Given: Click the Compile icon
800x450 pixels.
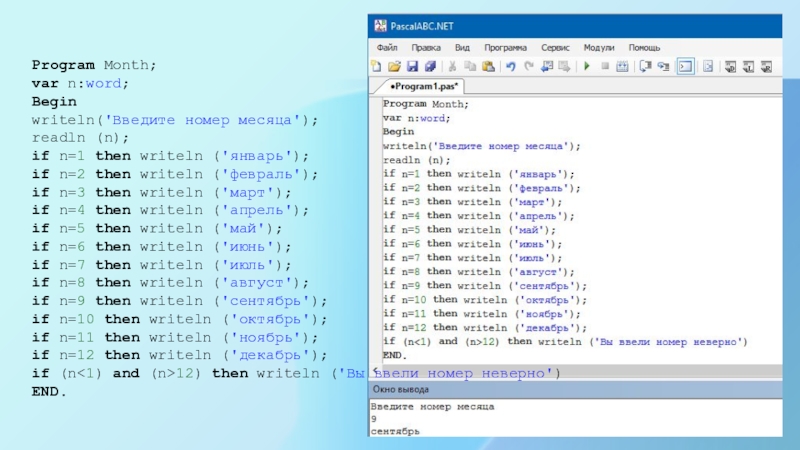Looking at the screenshot, I should [622, 66].
